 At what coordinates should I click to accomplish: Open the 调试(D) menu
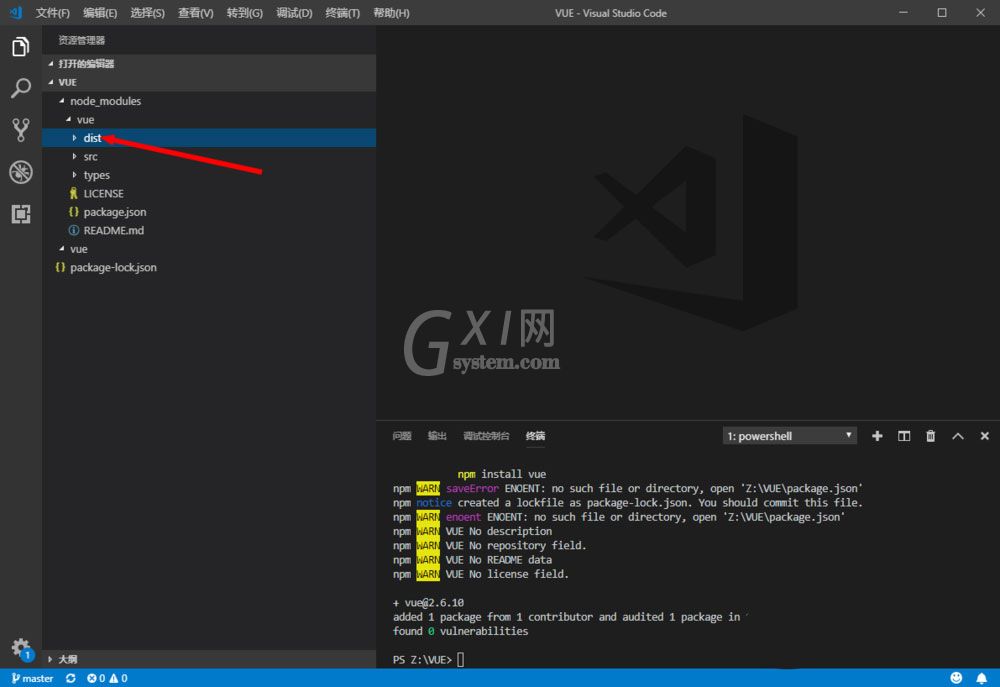tap(294, 13)
